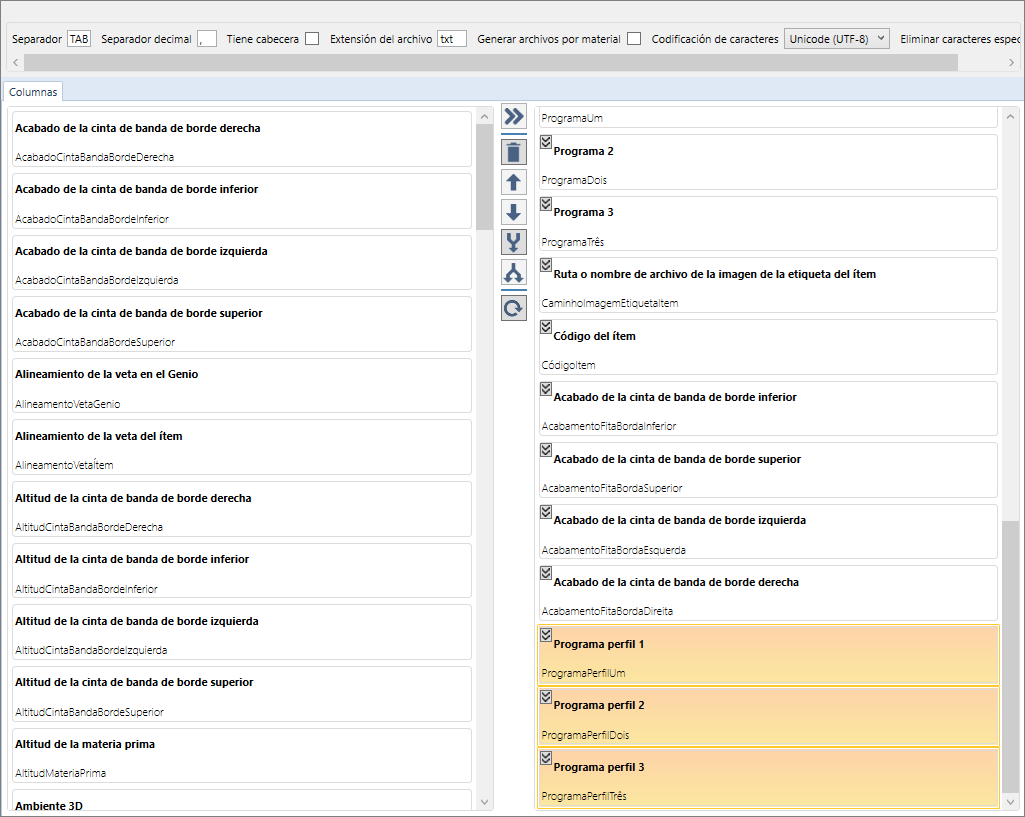The width and height of the screenshot is (1025, 817).
Task: Select 'Altitud de la materia prima' item
Action: (x=240, y=756)
